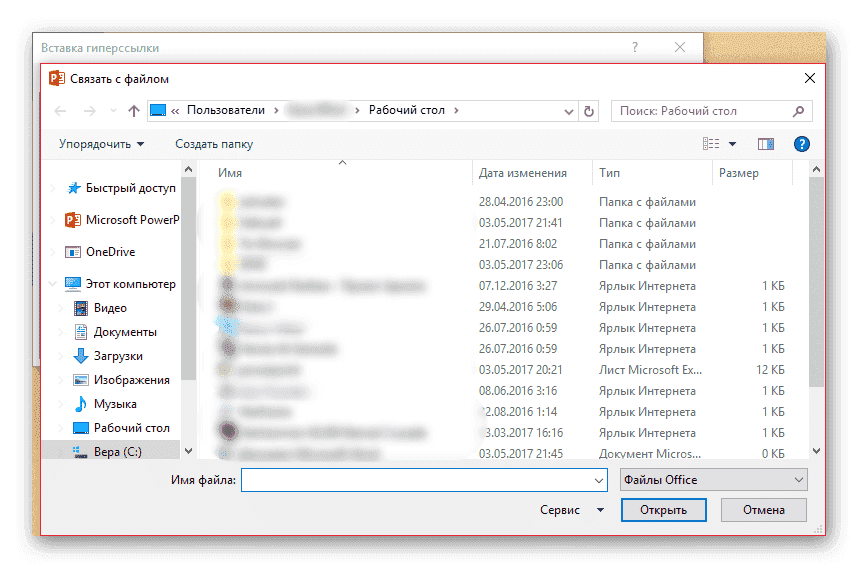Image resolution: width=858 pixels, height=568 pixels.
Task: Select Быстрый доступ in the sidebar
Action: pos(130,188)
